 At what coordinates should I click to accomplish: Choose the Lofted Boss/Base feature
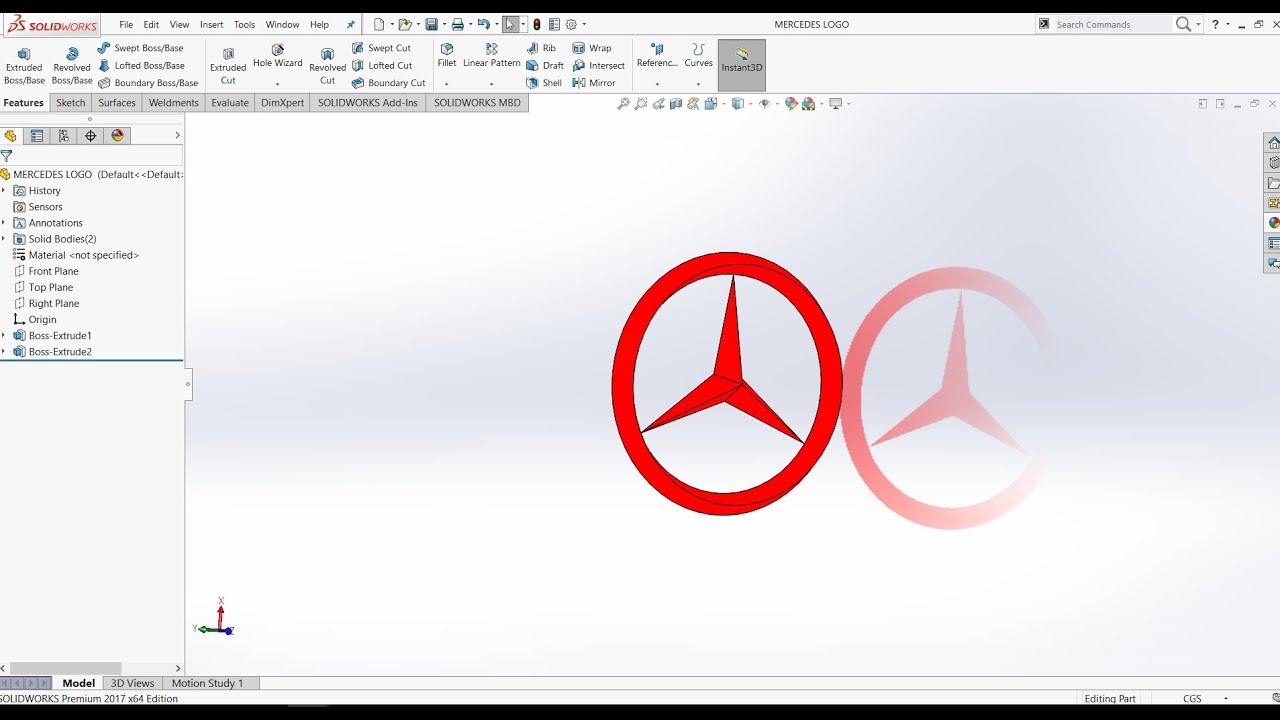click(x=141, y=65)
